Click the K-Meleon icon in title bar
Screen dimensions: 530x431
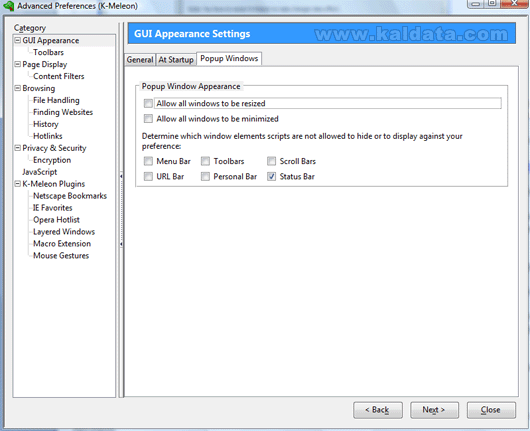click(8, 6)
